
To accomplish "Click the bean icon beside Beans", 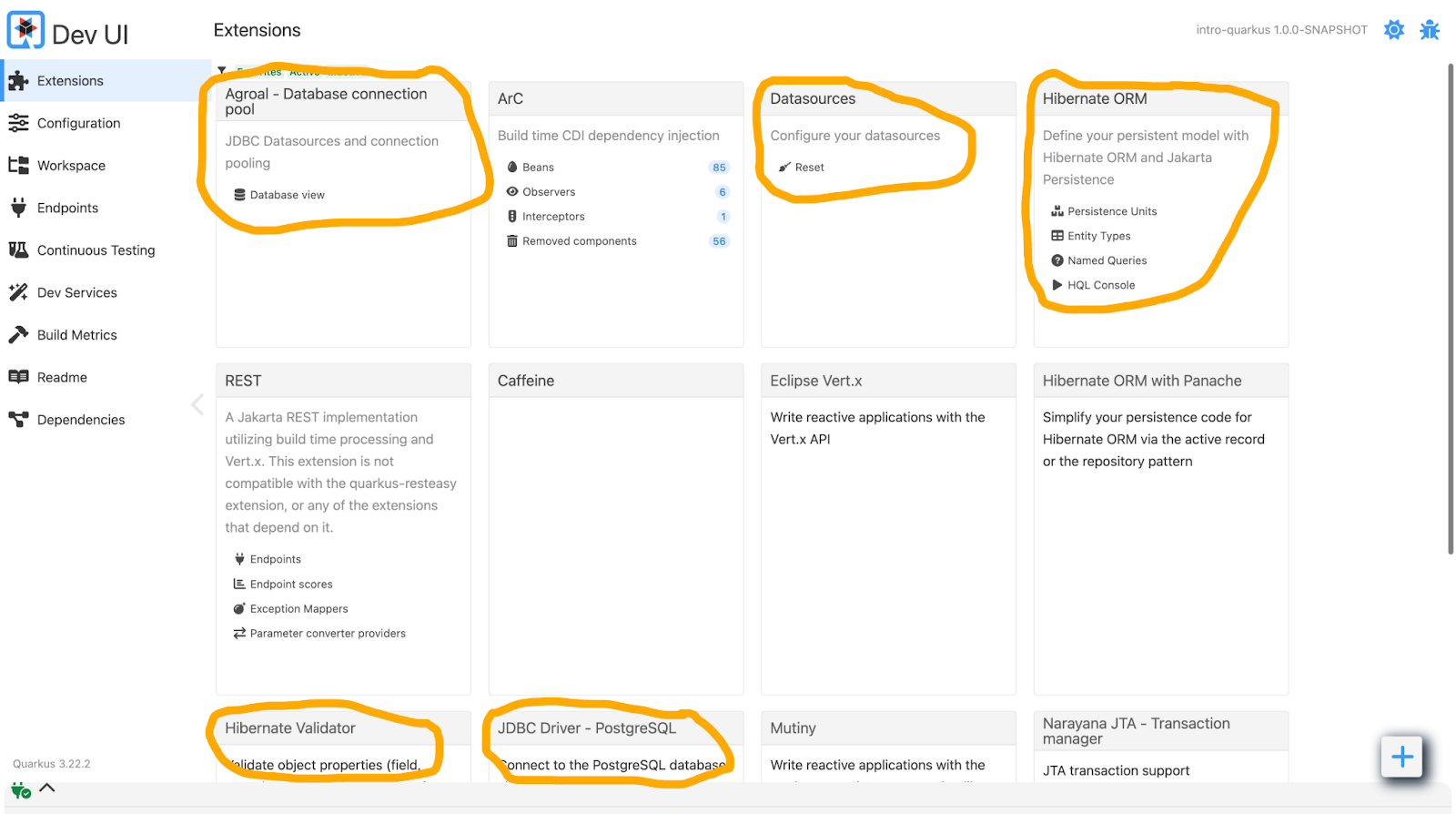I will click(x=512, y=168).
